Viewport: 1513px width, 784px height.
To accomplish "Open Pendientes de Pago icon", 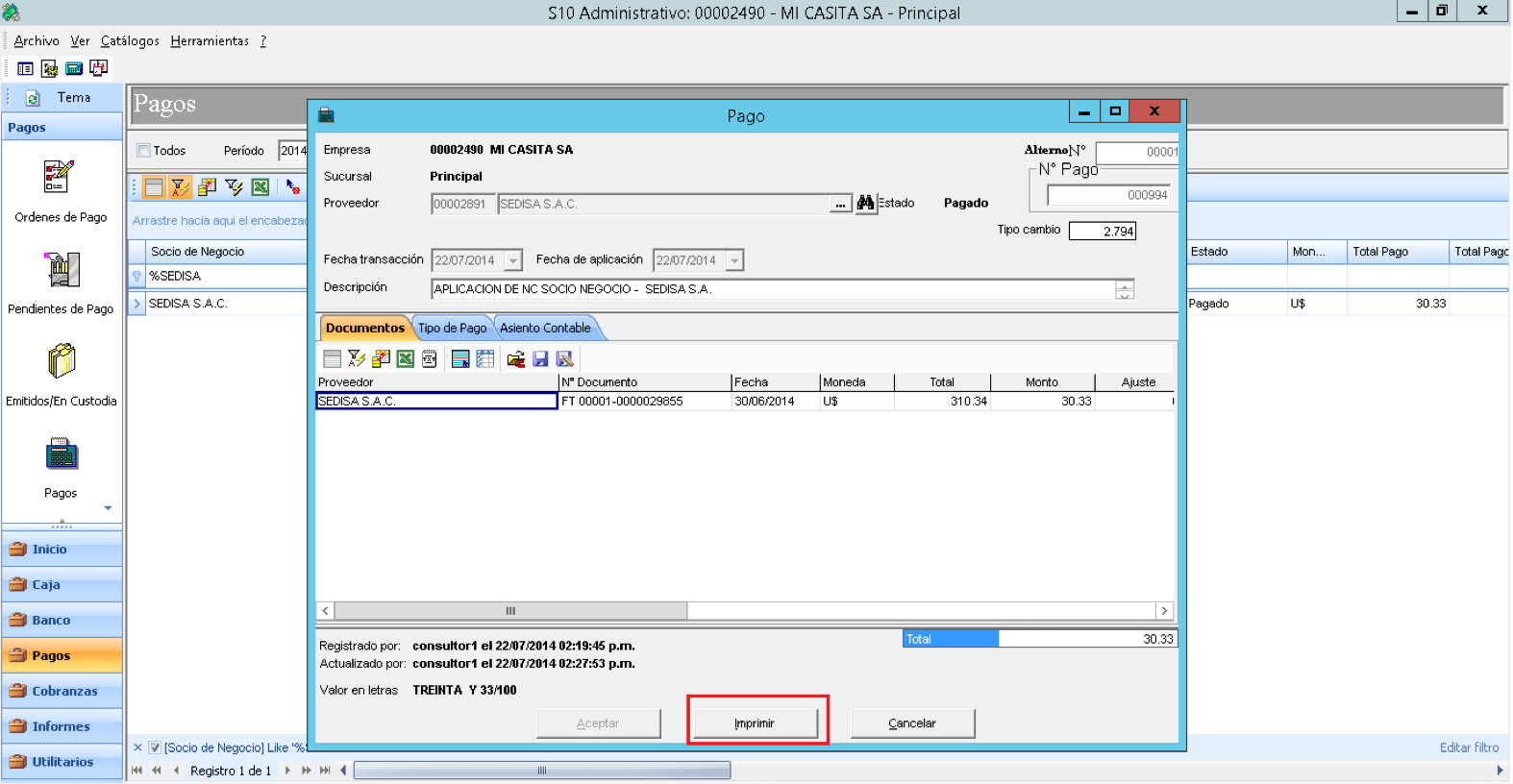I will [62, 270].
